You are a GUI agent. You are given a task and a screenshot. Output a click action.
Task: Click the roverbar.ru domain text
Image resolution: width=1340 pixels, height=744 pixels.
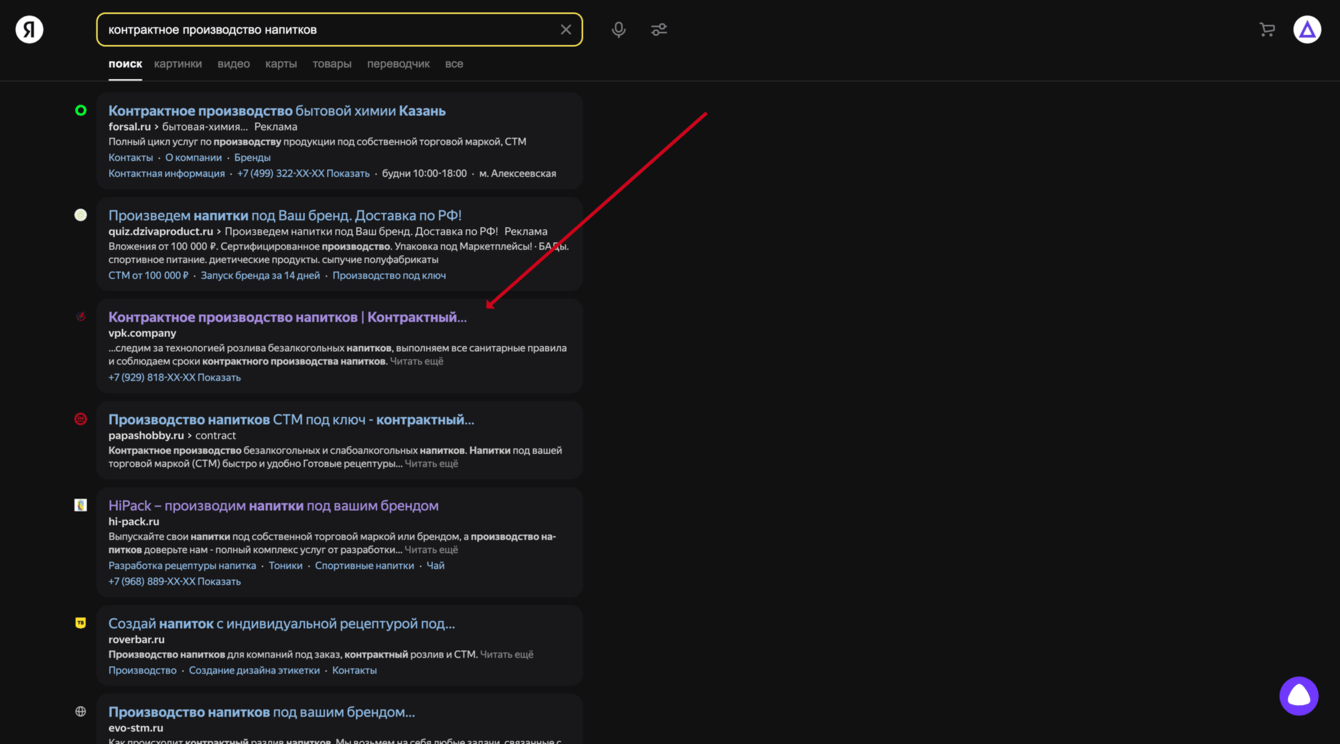tap(137, 640)
